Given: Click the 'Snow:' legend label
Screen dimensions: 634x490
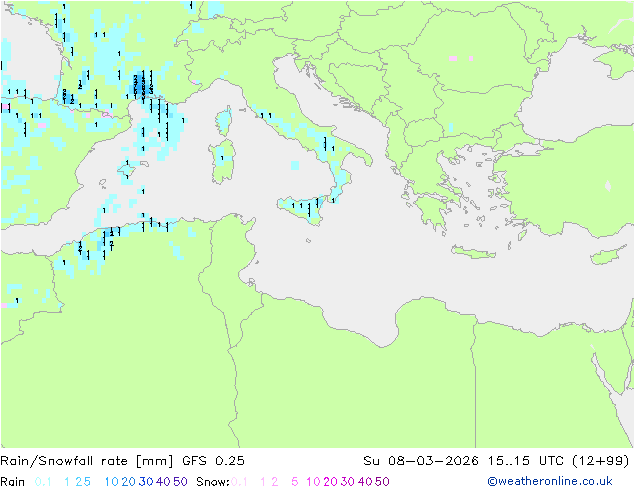Looking at the screenshot, I should pyautogui.click(x=213, y=482).
